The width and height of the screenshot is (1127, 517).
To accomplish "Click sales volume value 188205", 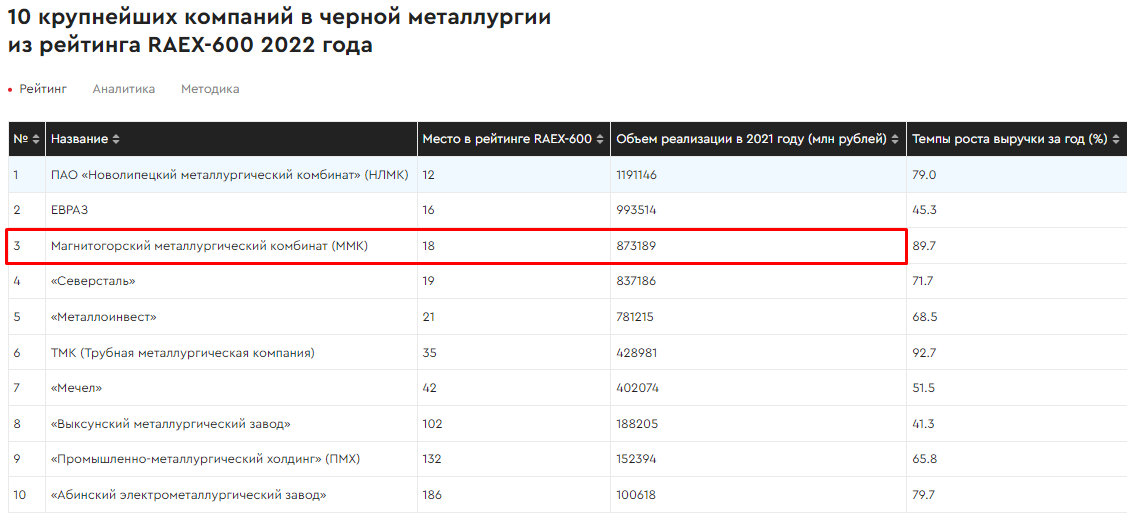I will click(x=637, y=424).
